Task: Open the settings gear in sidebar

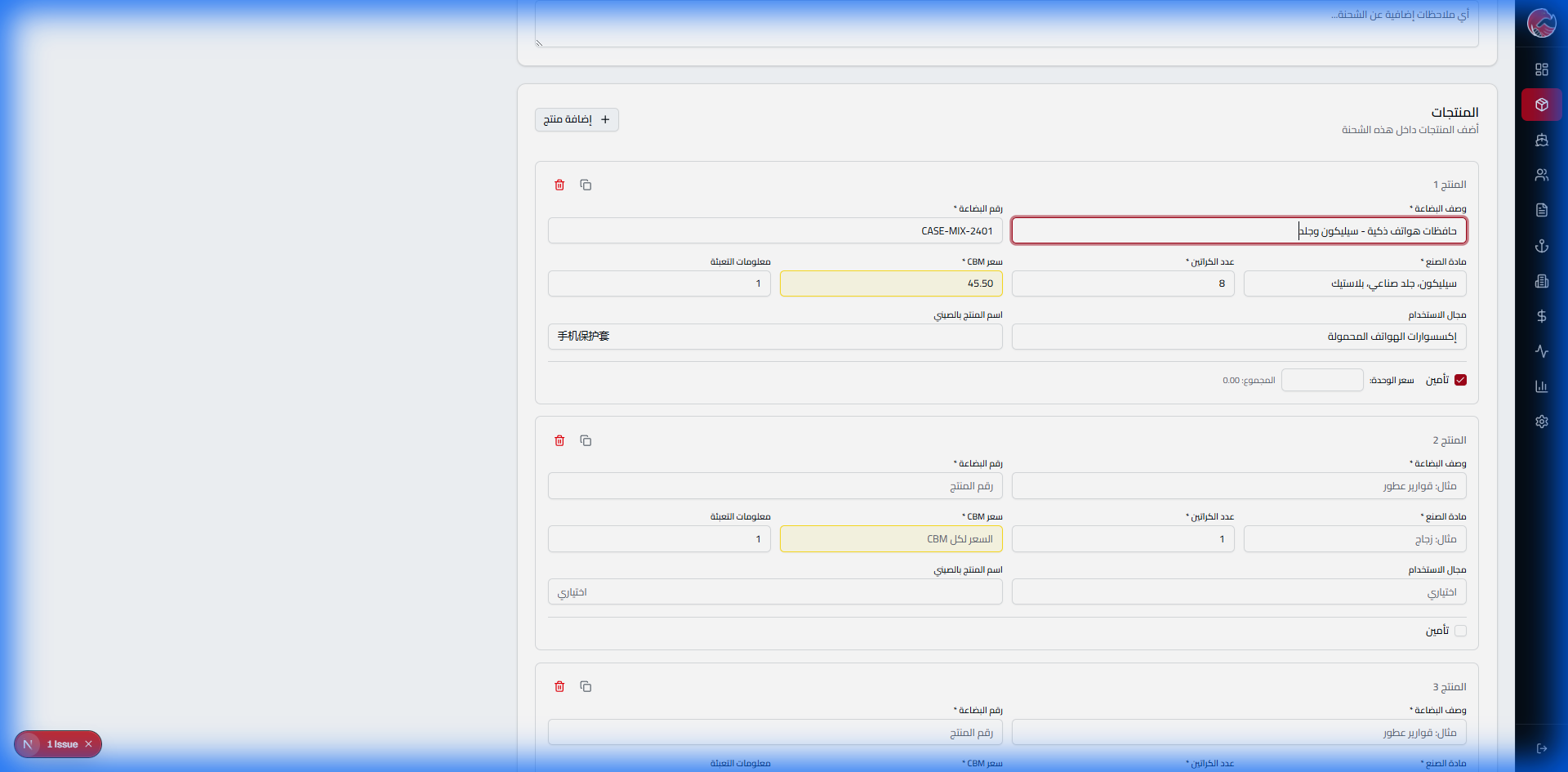Action: click(x=1541, y=422)
